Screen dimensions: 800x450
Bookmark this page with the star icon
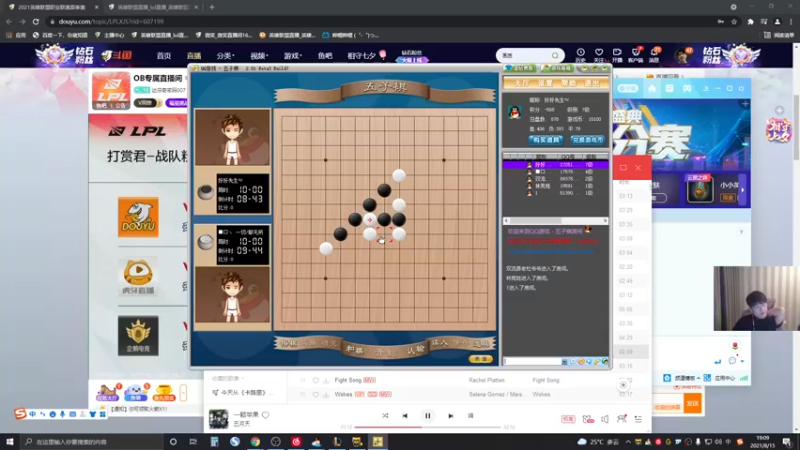[x=734, y=21]
